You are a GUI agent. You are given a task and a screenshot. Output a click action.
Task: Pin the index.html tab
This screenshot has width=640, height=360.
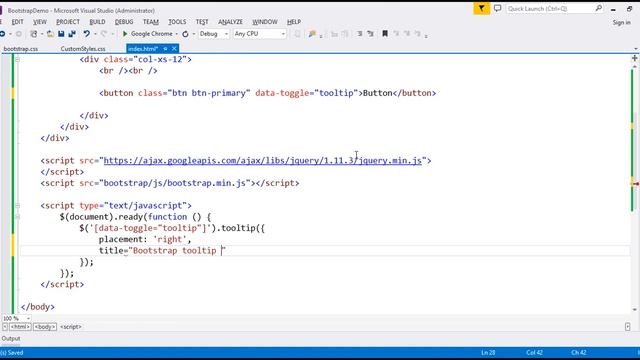(165, 49)
